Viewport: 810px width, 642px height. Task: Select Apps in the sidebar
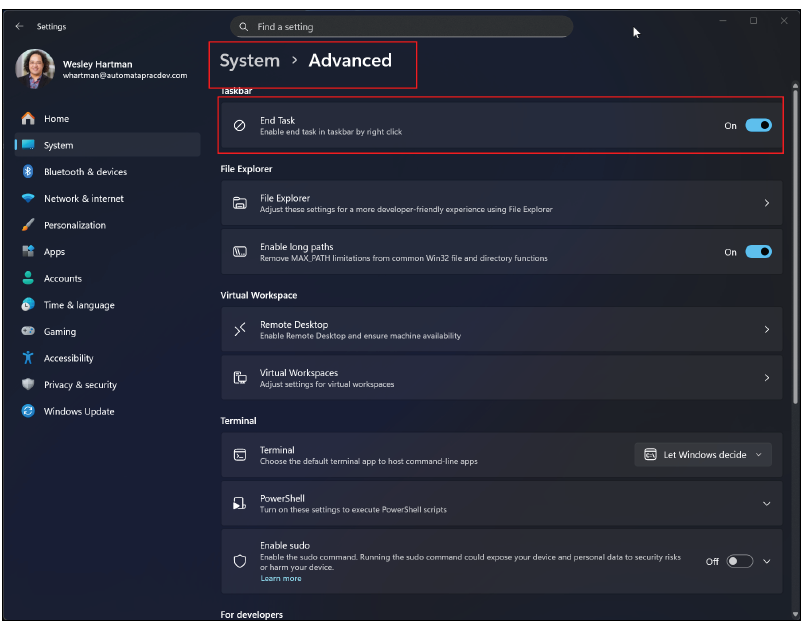coord(54,252)
